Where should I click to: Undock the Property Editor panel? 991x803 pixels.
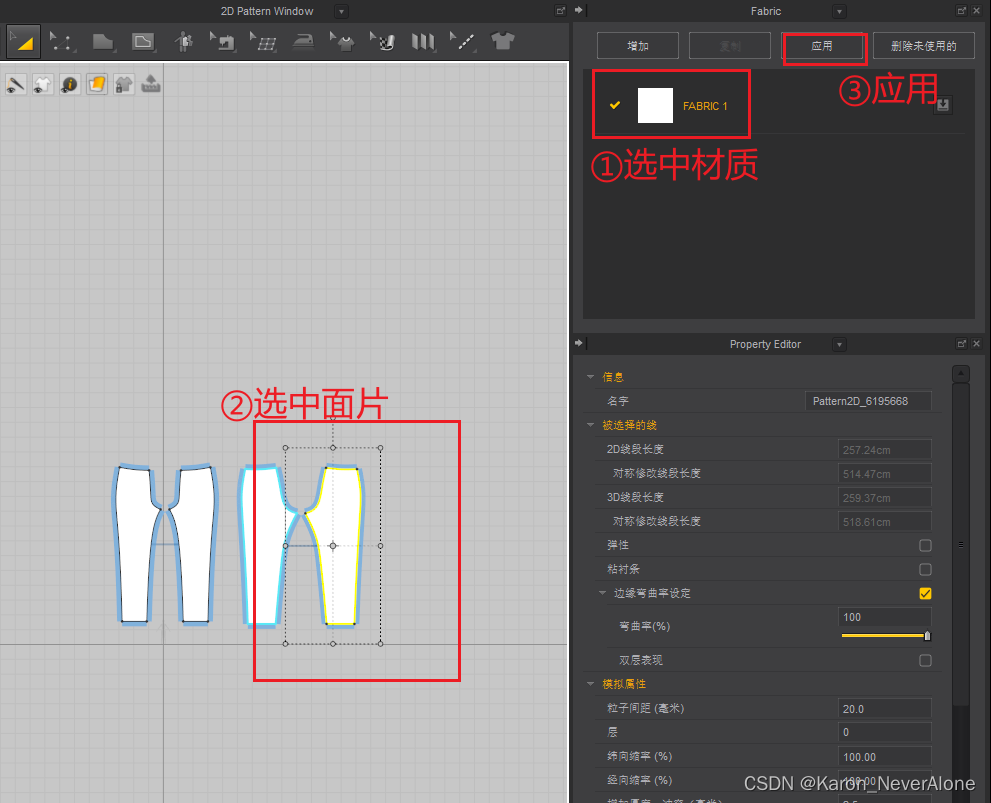pyautogui.click(x=961, y=344)
